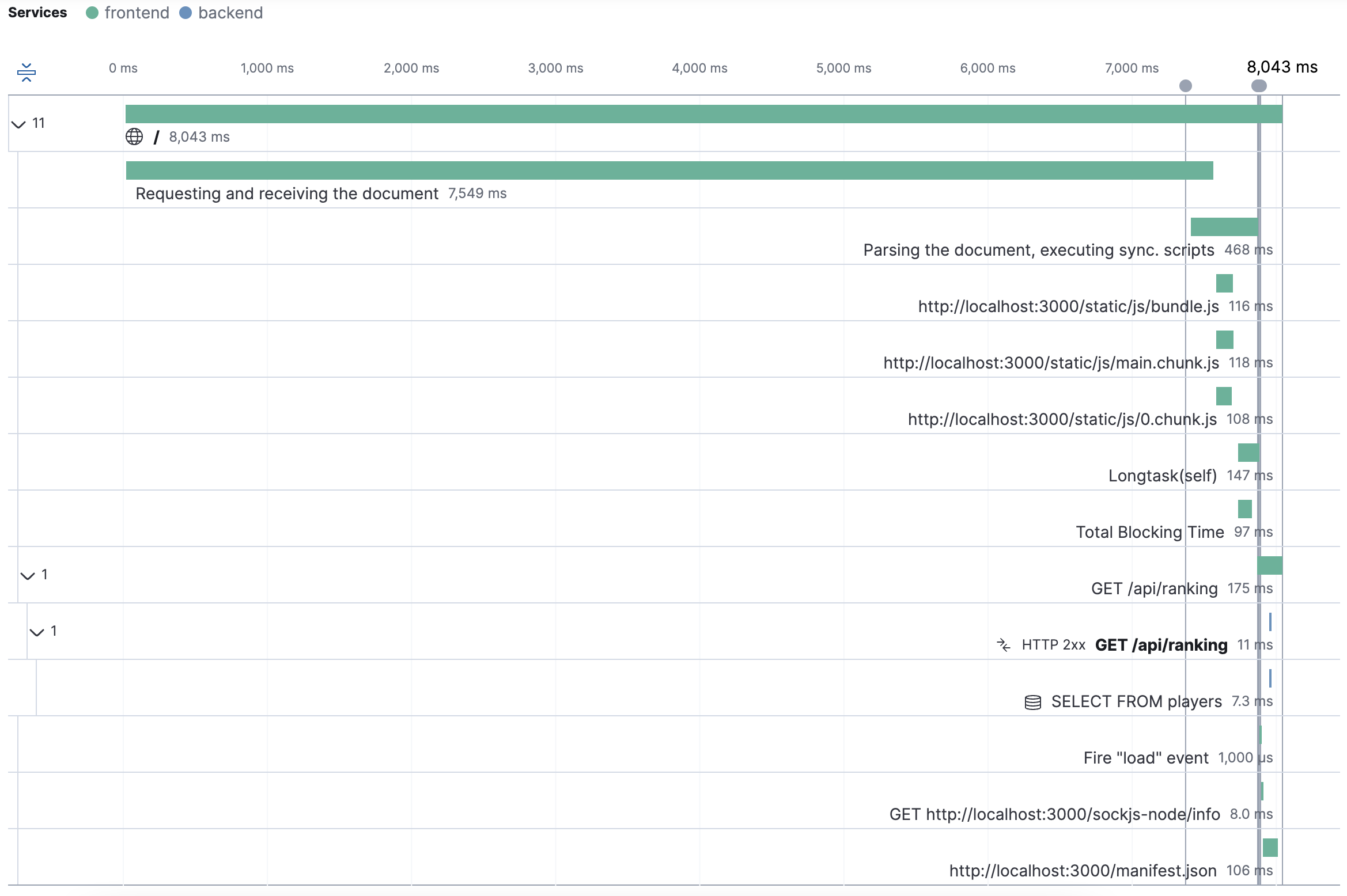Image resolution: width=1347 pixels, height=896 pixels.
Task: Open the sockjs-node/info GET span
Action: pos(1055,814)
